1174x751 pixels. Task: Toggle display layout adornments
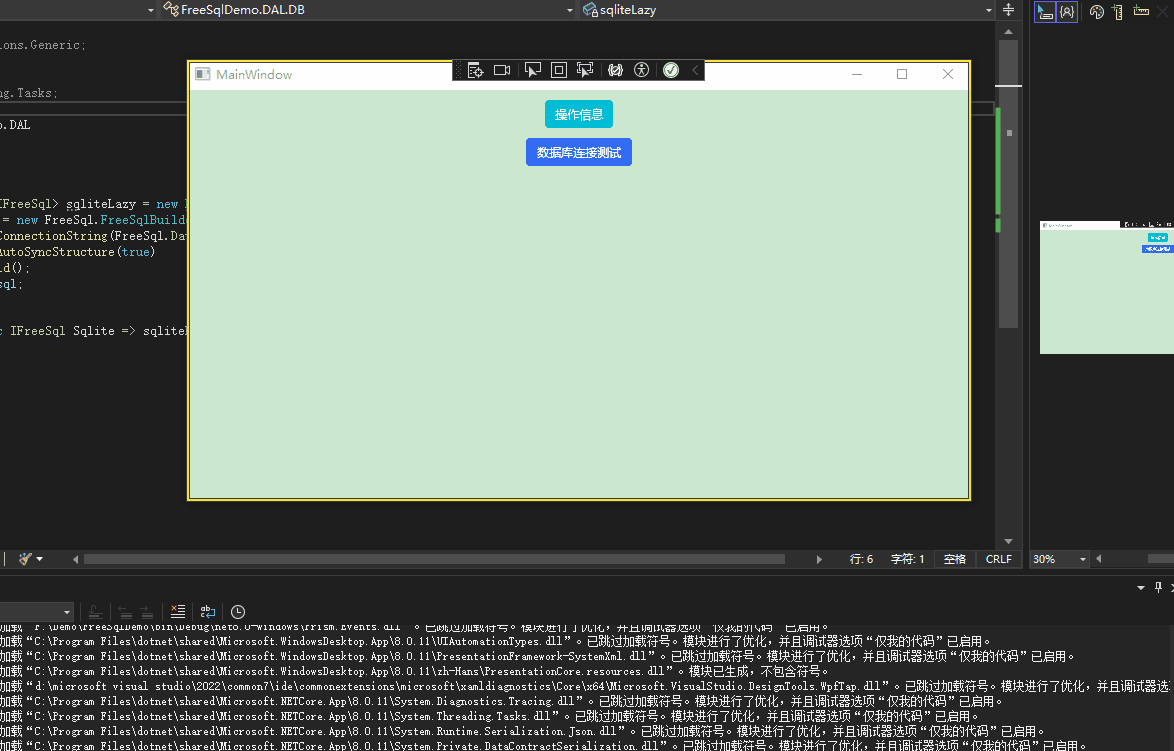(558, 70)
